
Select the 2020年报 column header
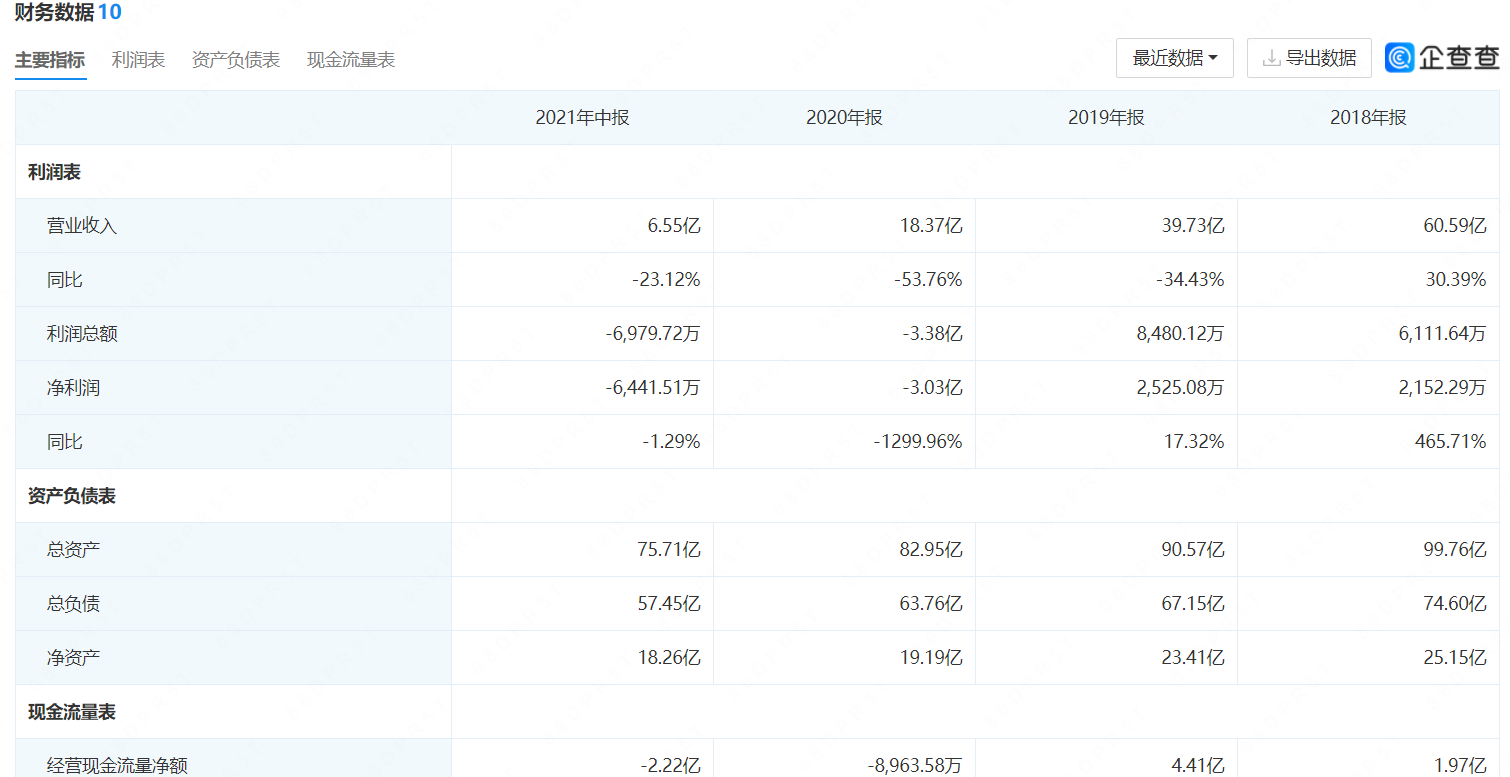843,117
